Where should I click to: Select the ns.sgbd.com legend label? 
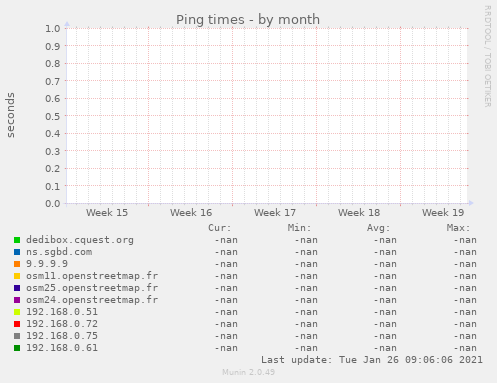coord(59,252)
